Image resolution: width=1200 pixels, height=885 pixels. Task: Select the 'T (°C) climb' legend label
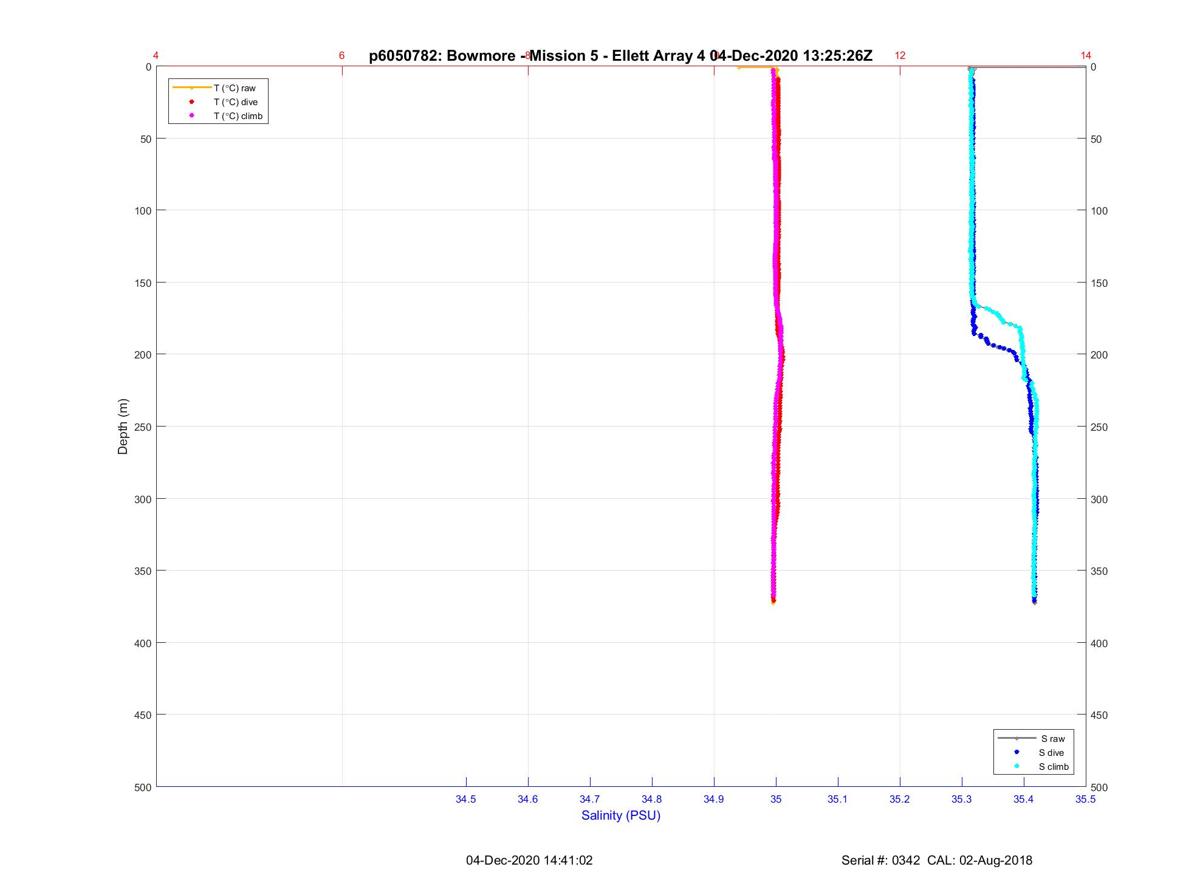238,116
